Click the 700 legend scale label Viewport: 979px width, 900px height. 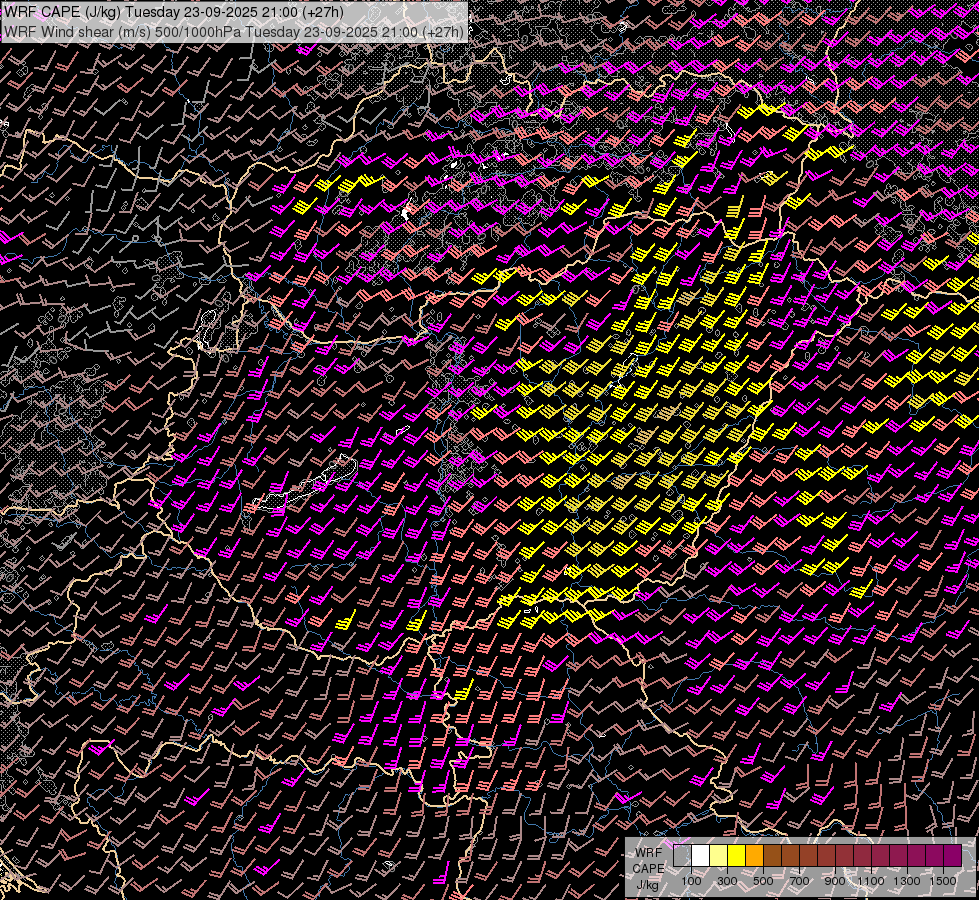point(799,881)
